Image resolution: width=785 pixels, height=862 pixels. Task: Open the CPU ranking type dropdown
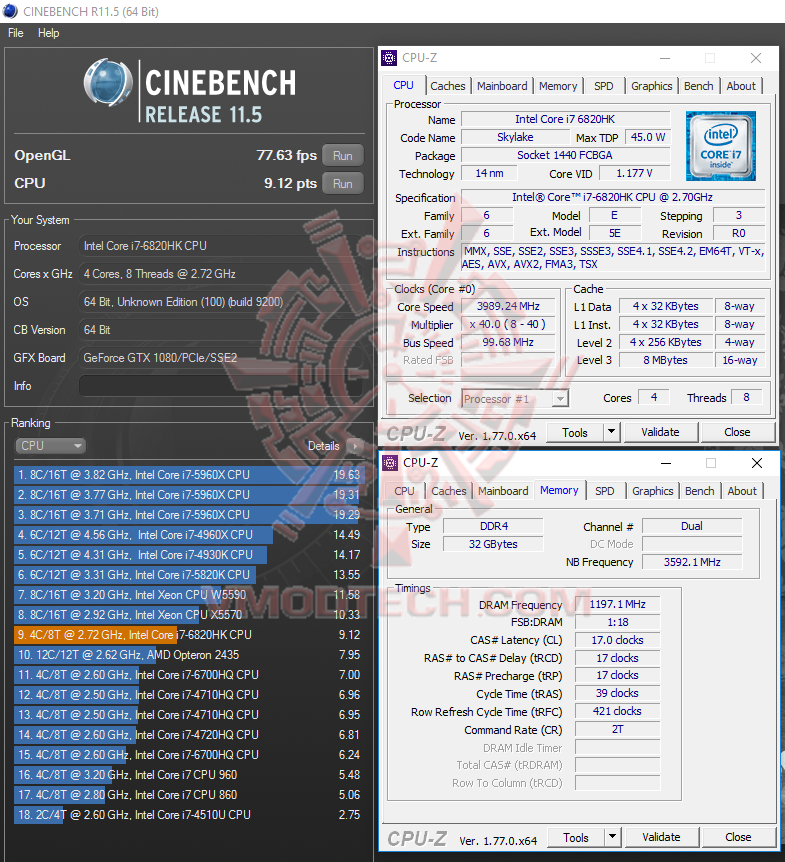[50, 446]
